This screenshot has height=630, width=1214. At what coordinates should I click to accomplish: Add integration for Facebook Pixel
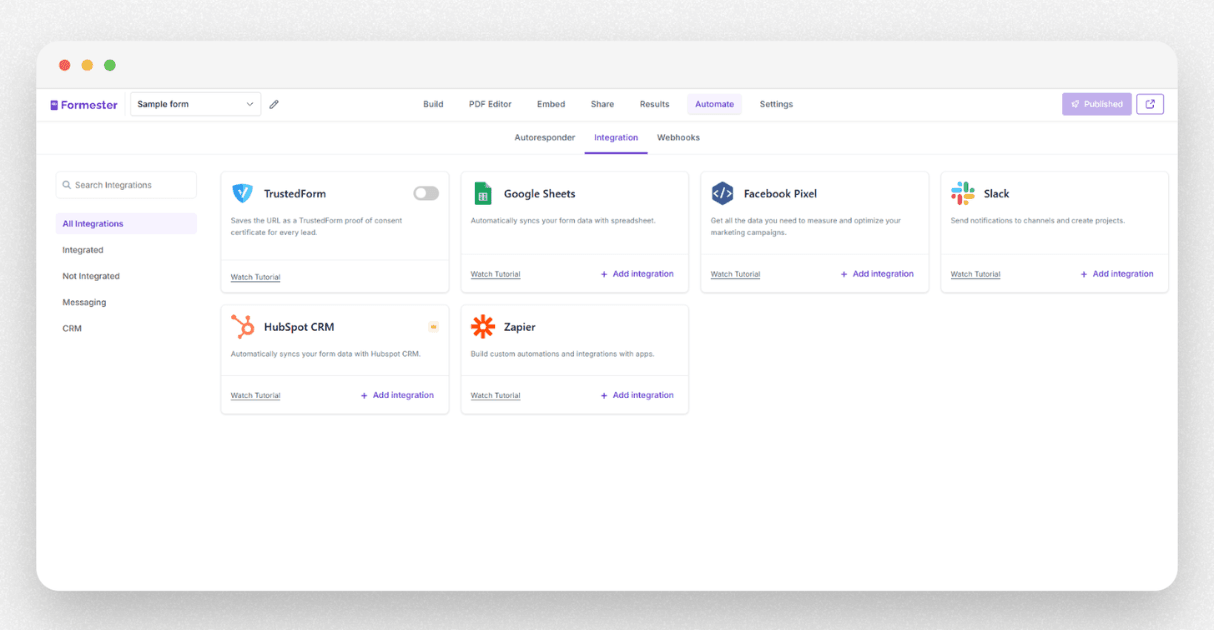click(877, 274)
